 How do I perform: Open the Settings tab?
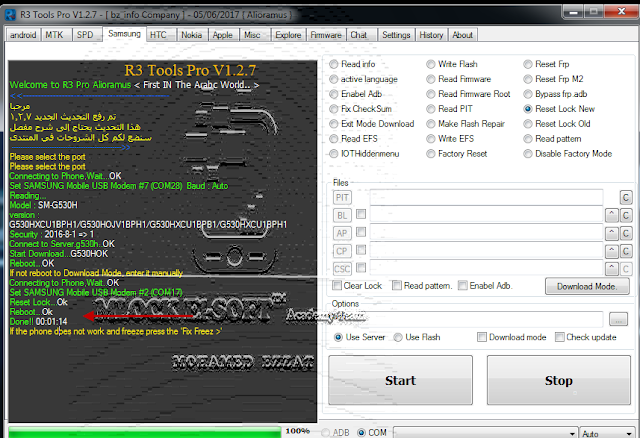396,35
